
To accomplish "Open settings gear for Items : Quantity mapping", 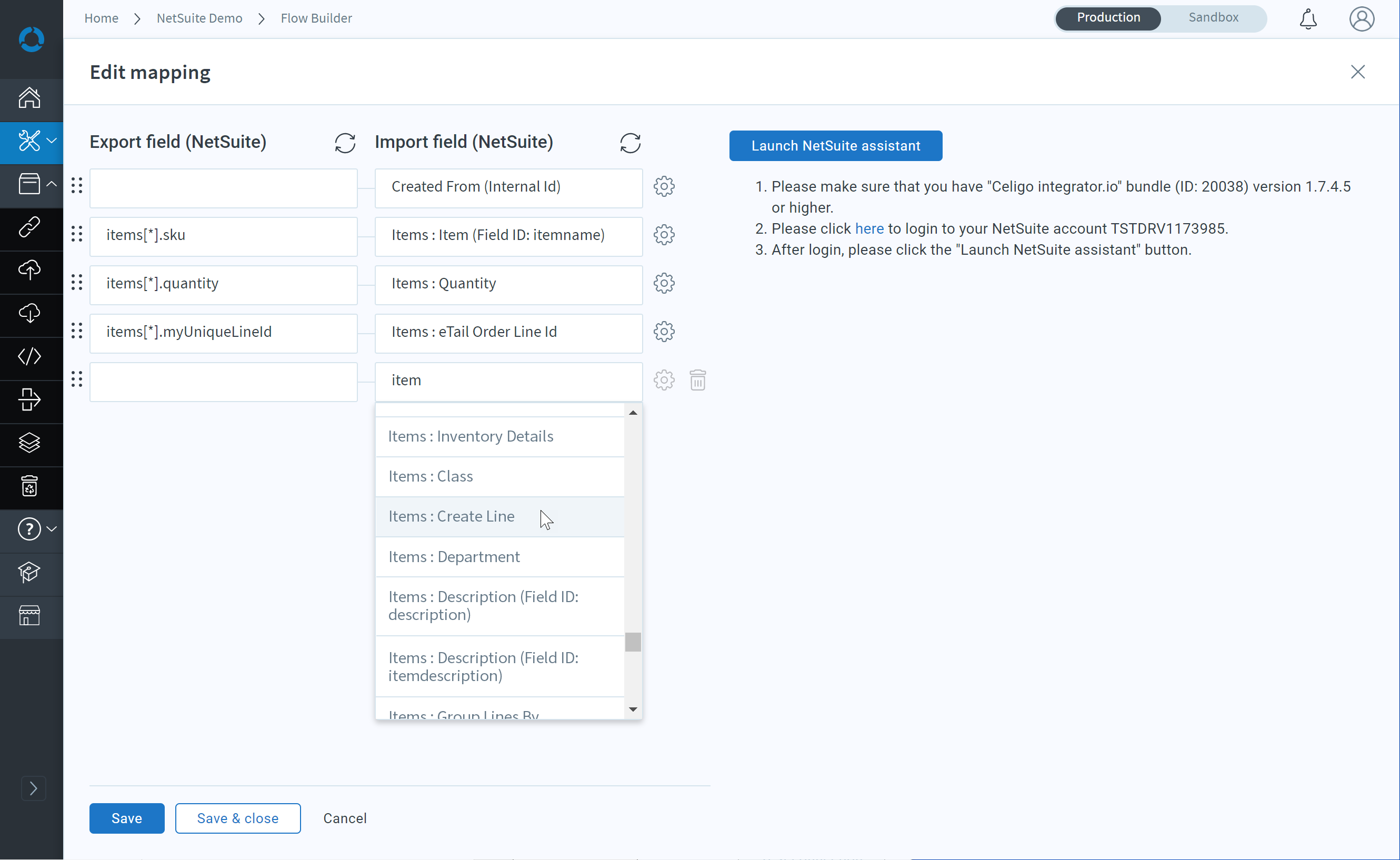I will [664, 283].
